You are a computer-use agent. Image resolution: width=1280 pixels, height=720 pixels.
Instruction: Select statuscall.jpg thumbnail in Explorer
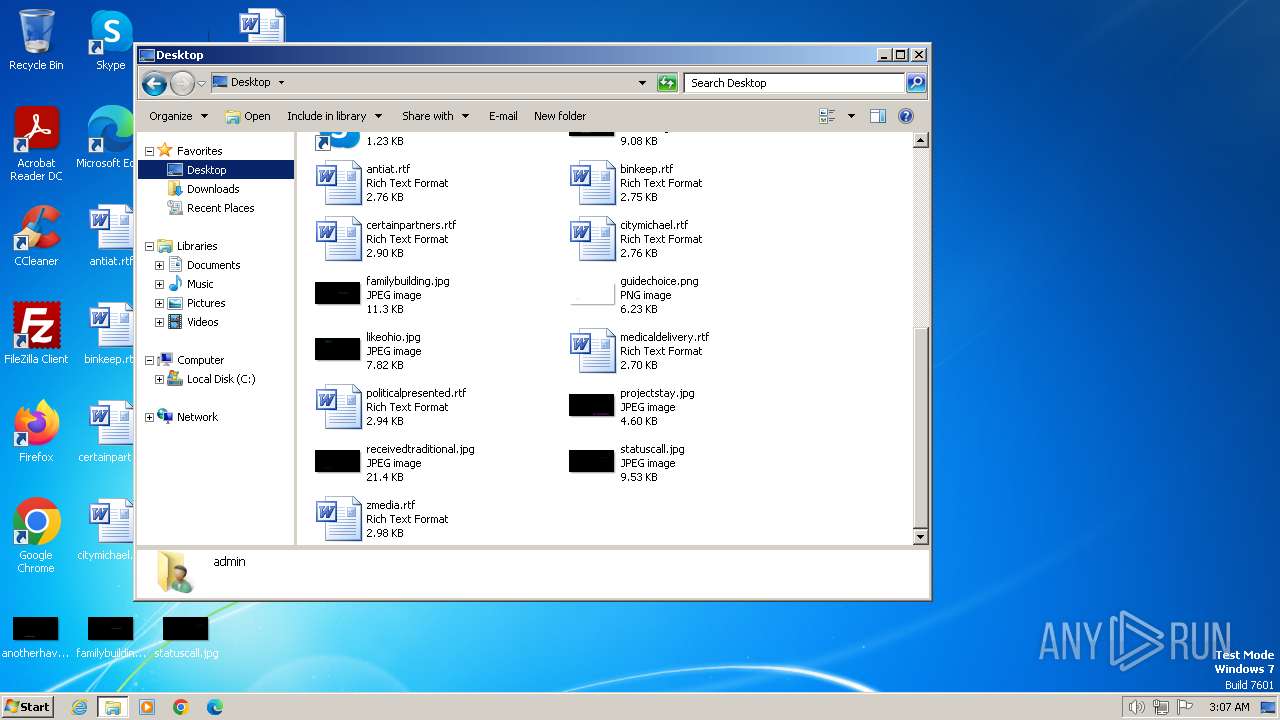[592, 461]
